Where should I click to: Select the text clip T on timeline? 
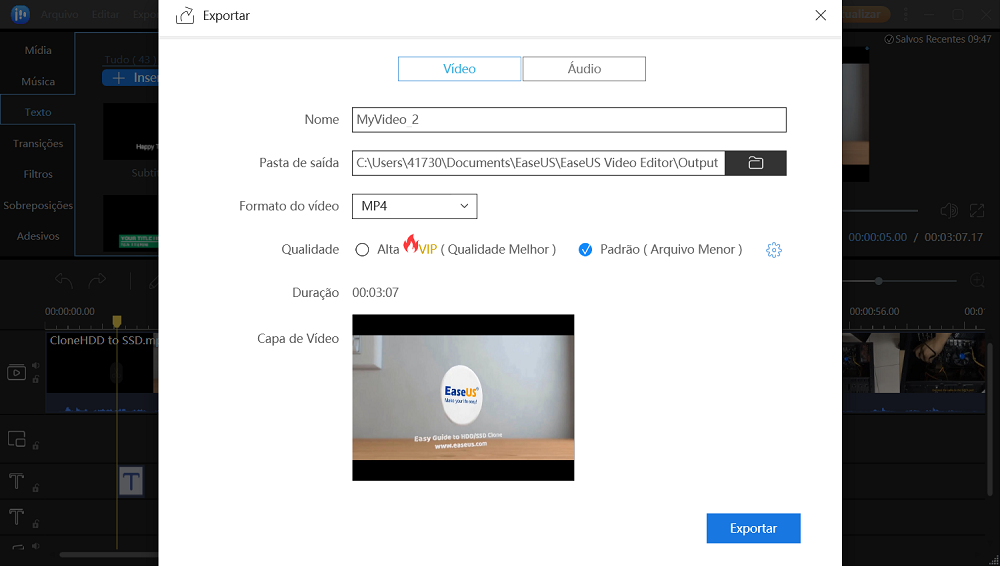coord(131,481)
